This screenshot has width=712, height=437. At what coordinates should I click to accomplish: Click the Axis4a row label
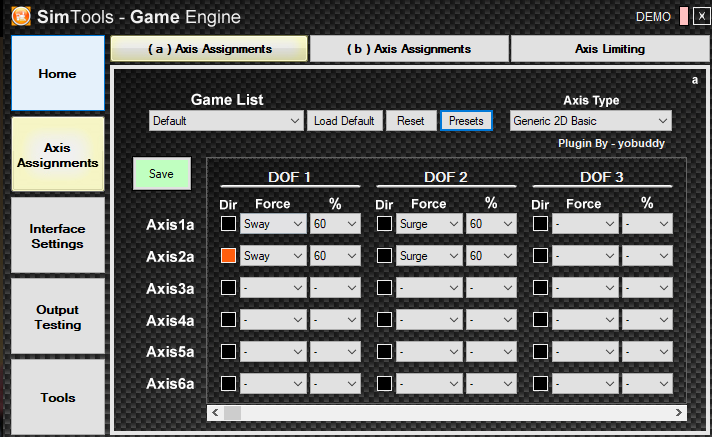tap(170, 320)
